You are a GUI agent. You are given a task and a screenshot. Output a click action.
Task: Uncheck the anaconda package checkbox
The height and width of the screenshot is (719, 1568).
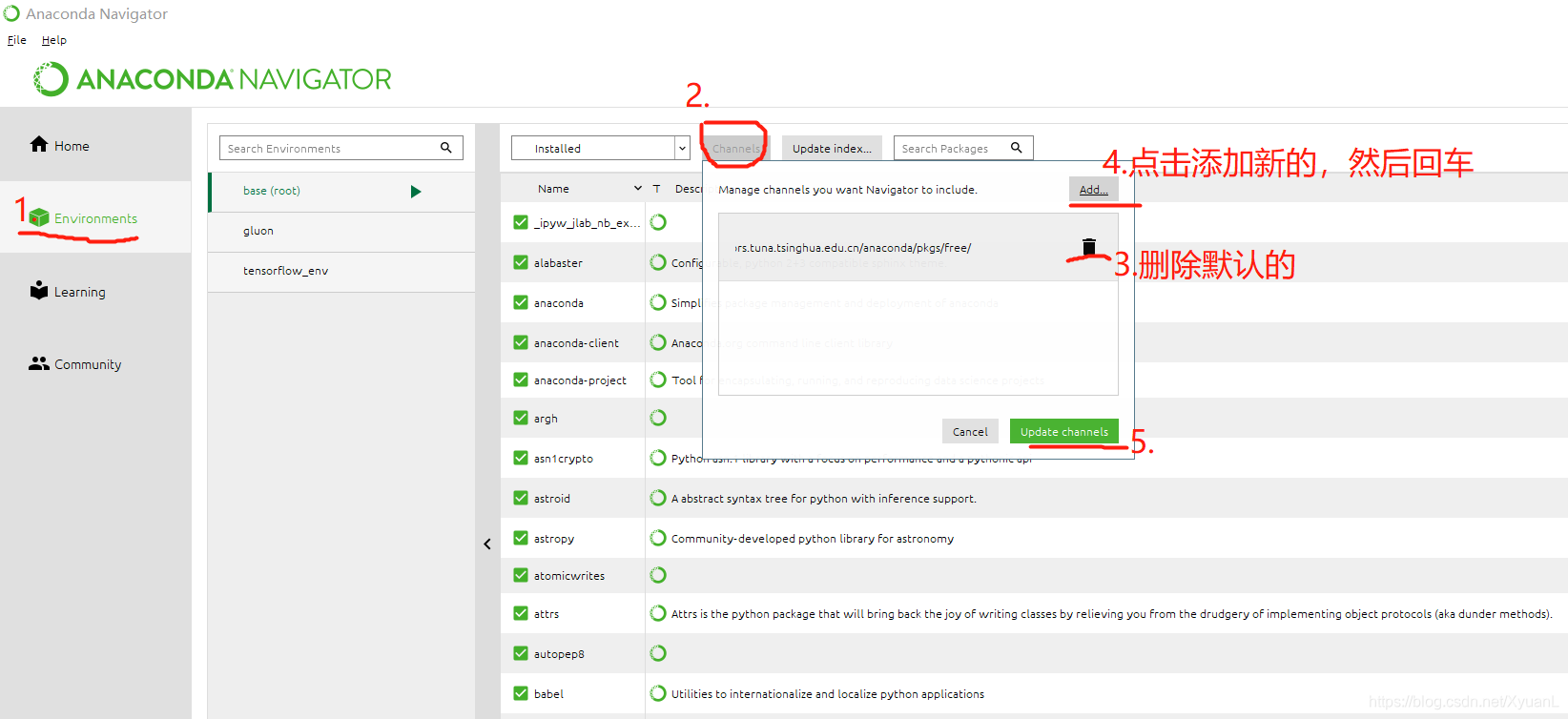tap(521, 302)
